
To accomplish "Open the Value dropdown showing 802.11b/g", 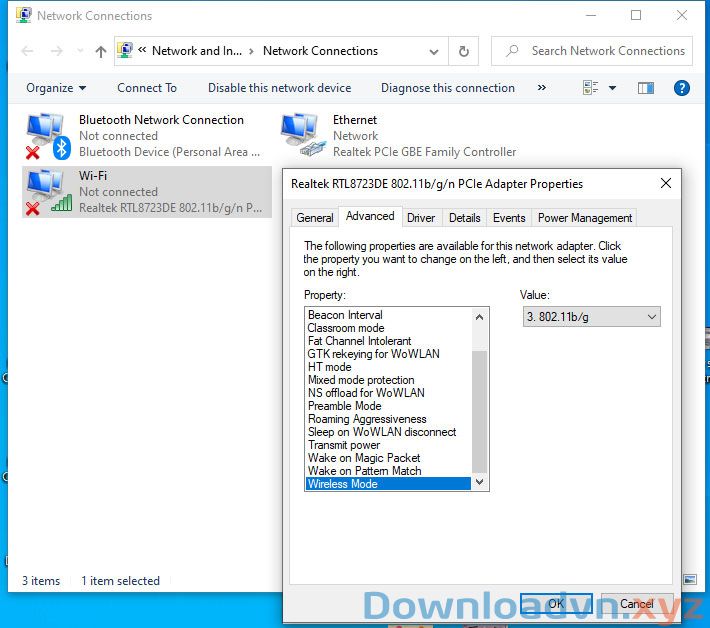I will point(591,317).
